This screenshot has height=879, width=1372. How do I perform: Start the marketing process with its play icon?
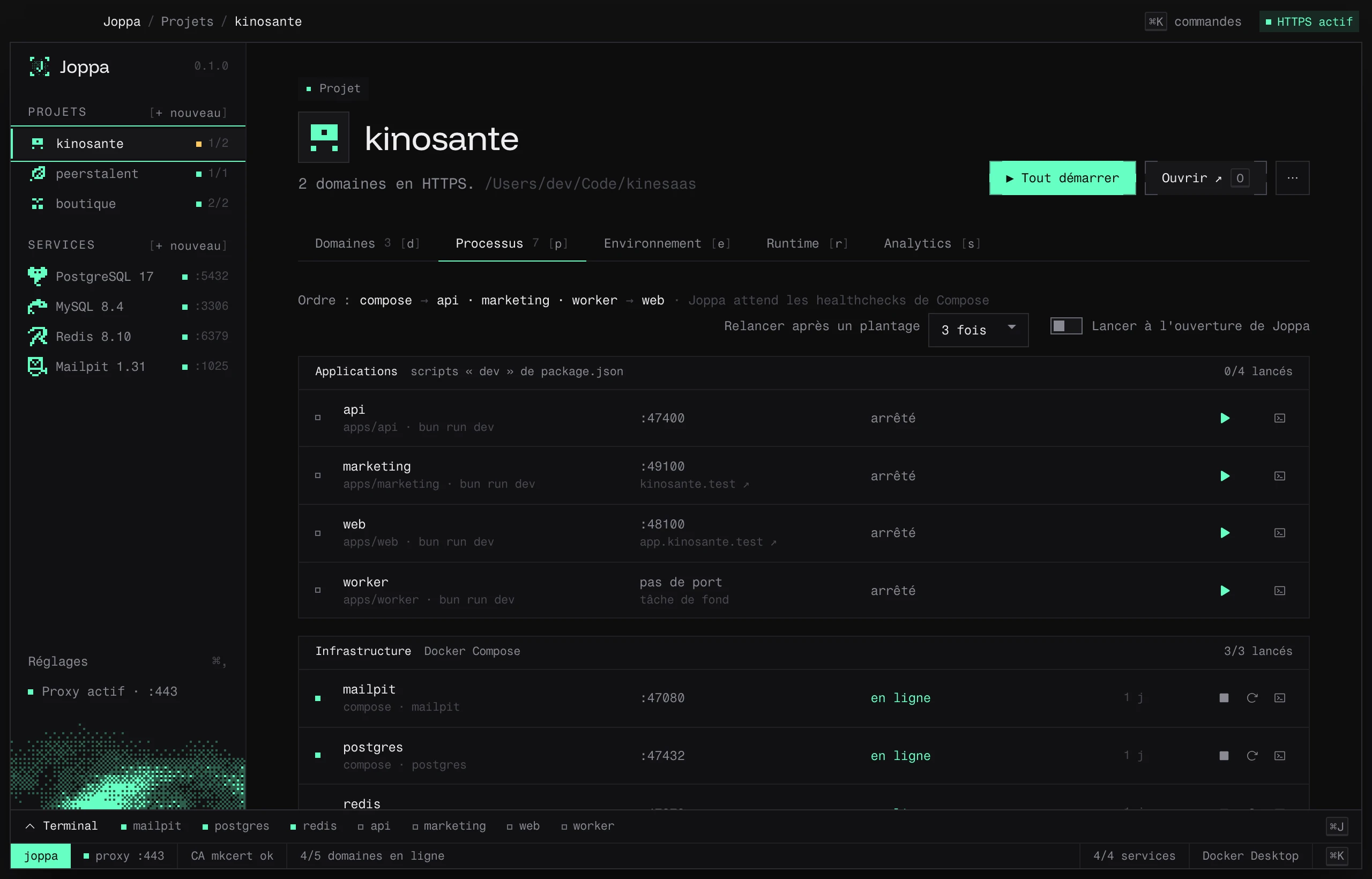coord(1224,476)
